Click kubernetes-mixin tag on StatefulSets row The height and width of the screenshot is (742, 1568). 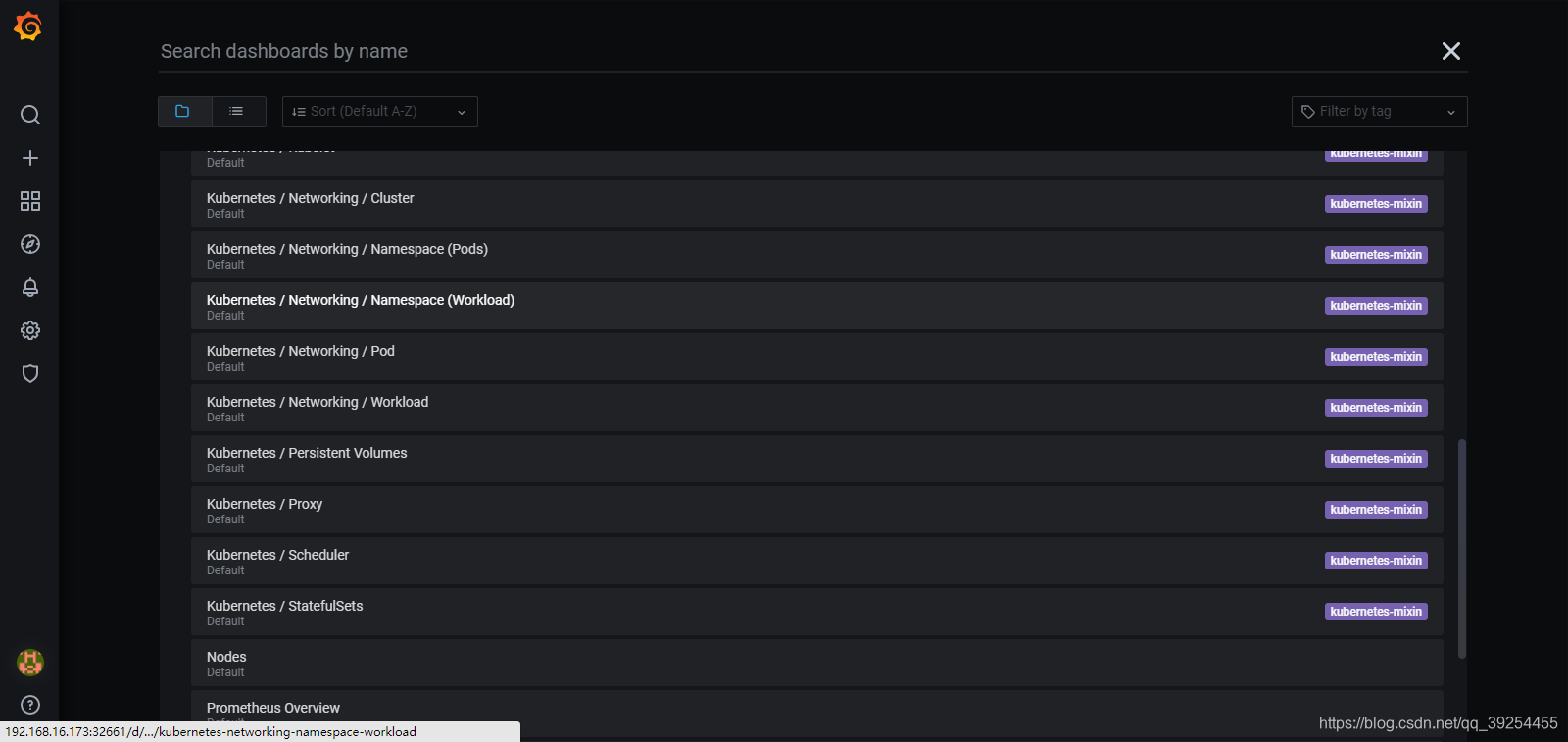(x=1376, y=612)
